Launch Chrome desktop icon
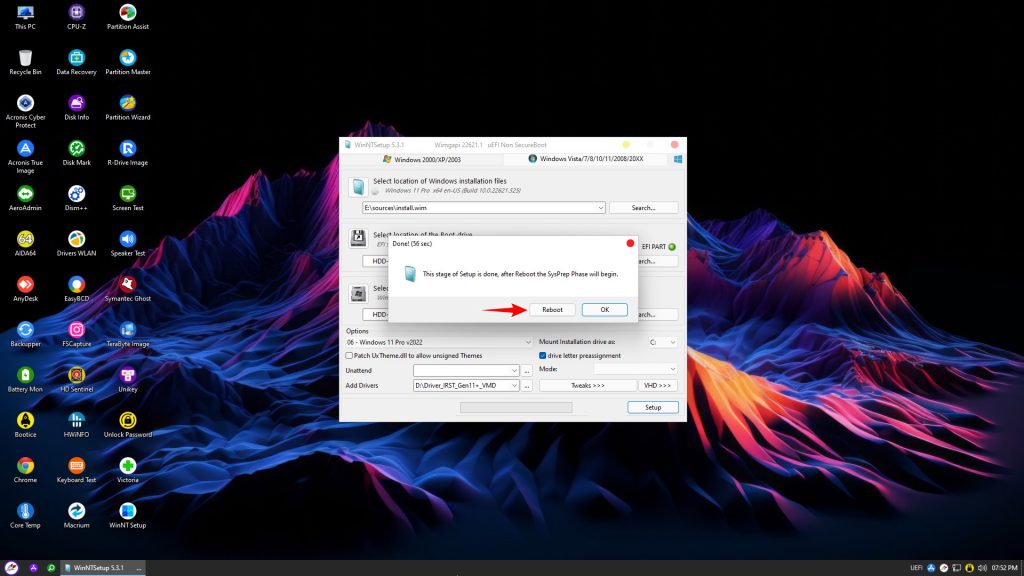Viewport: 1024px width, 576px height. 25,470
